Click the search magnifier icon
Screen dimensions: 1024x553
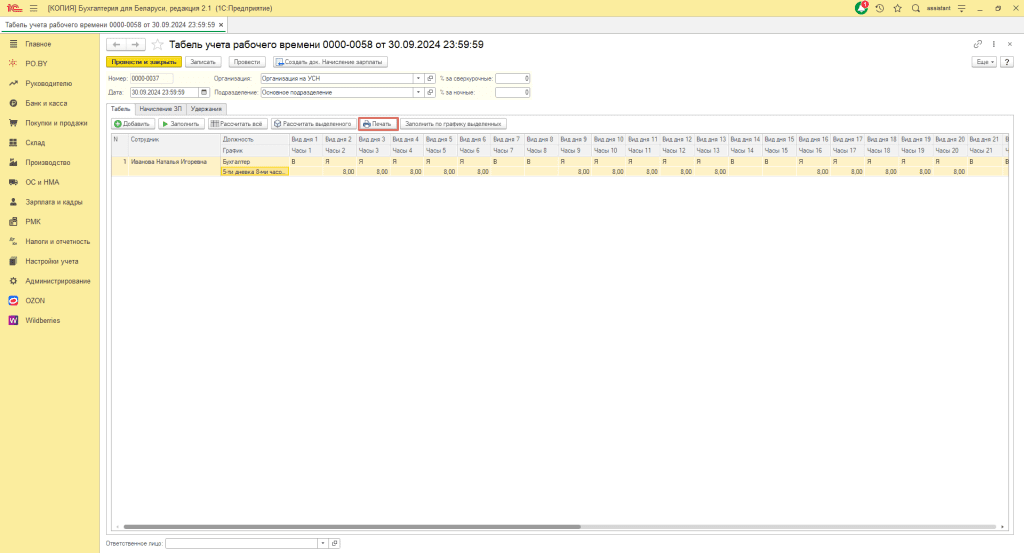point(916,8)
